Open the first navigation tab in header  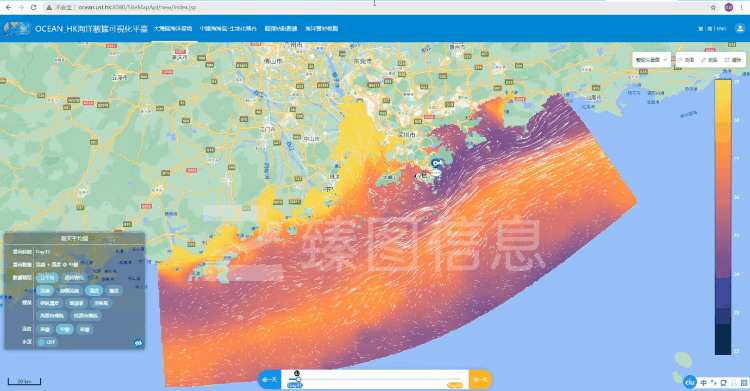pyautogui.click(x=173, y=29)
